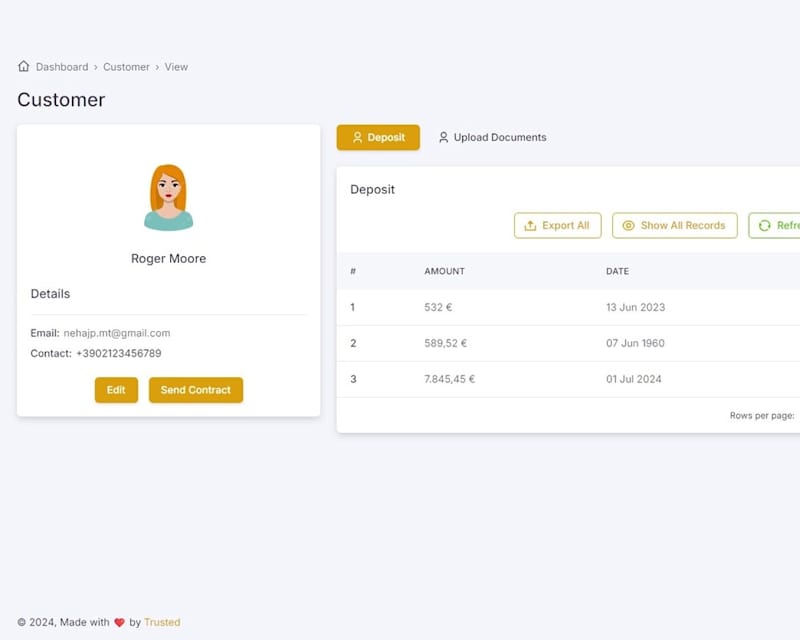The width and height of the screenshot is (800, 640).
Task: Click the customer avatar image
Action: pos(168,198)
